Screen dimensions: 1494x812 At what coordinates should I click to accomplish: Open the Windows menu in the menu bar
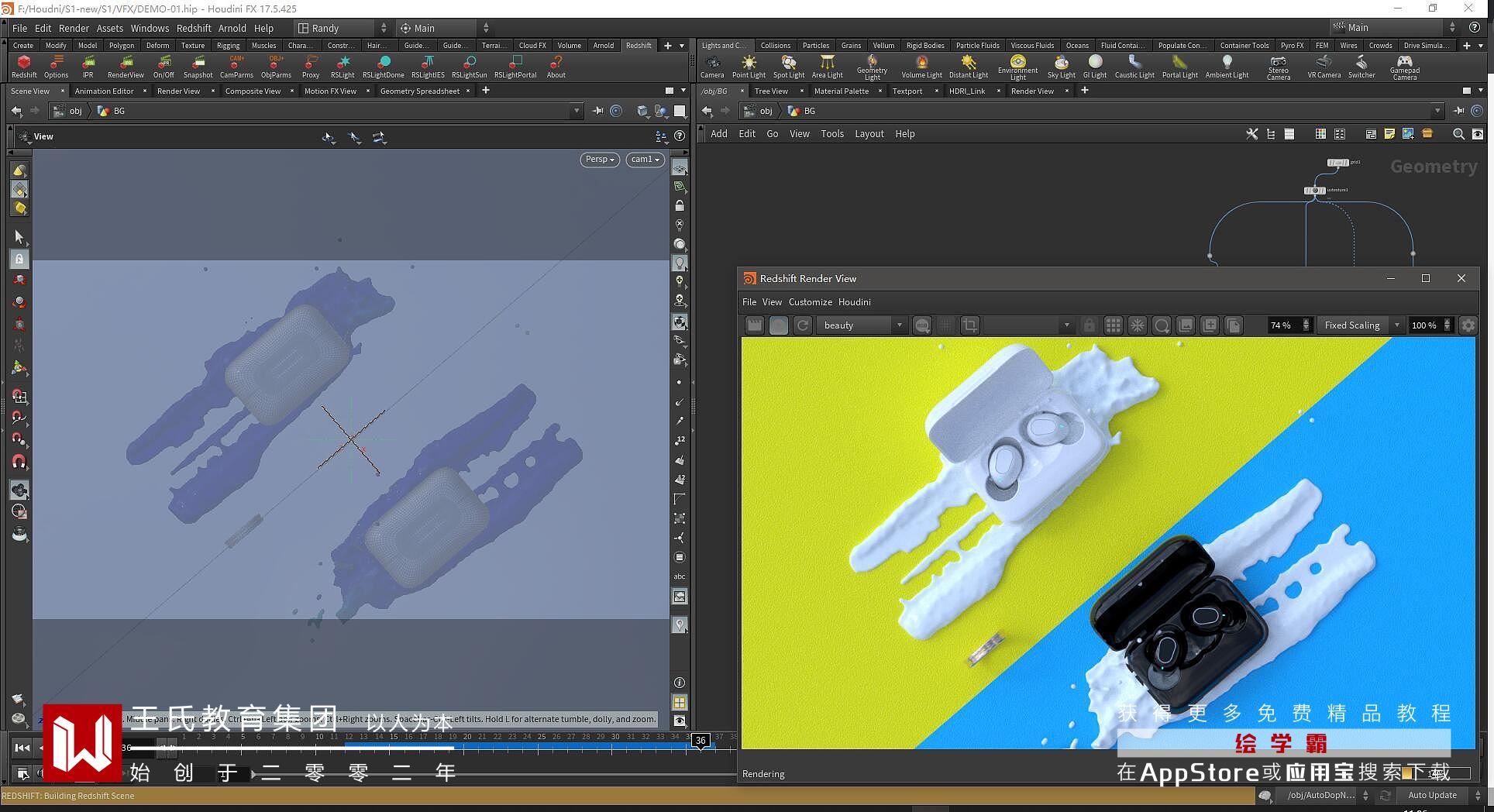pyautogui.click(x=150, y=28)
